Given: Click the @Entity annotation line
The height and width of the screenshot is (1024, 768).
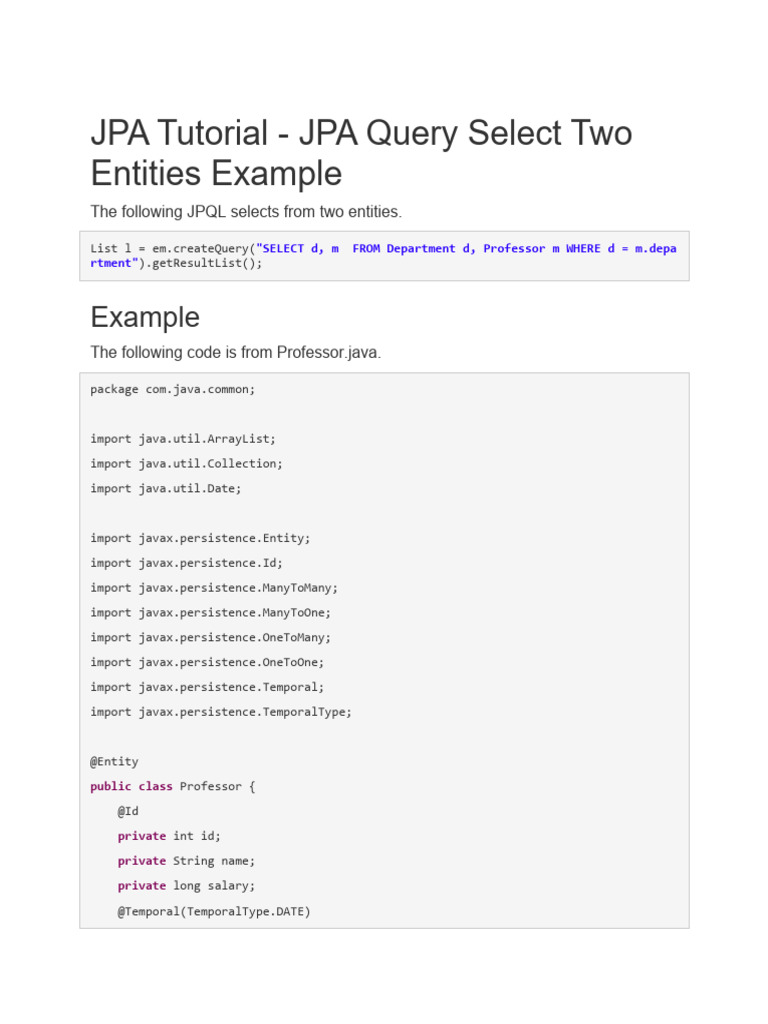Looking at the screenshot, I should [114, 761].
